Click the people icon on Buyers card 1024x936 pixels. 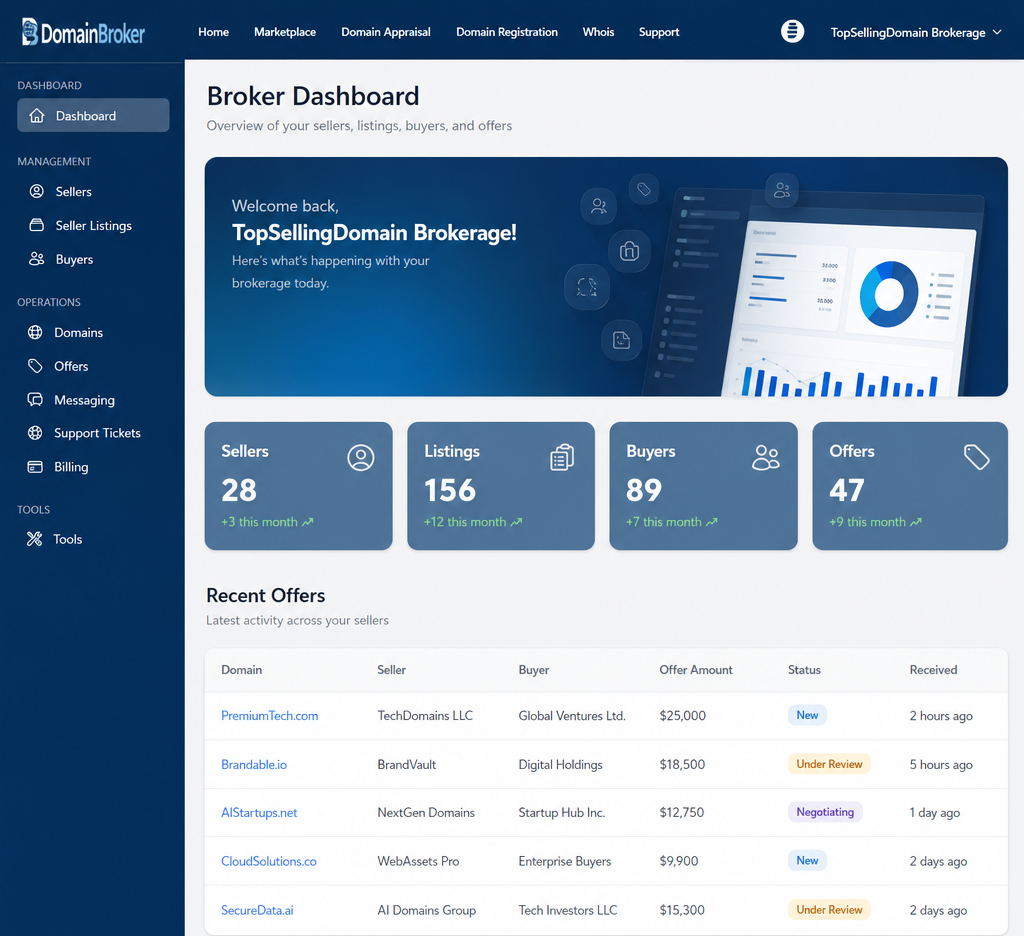click(765, 458)
